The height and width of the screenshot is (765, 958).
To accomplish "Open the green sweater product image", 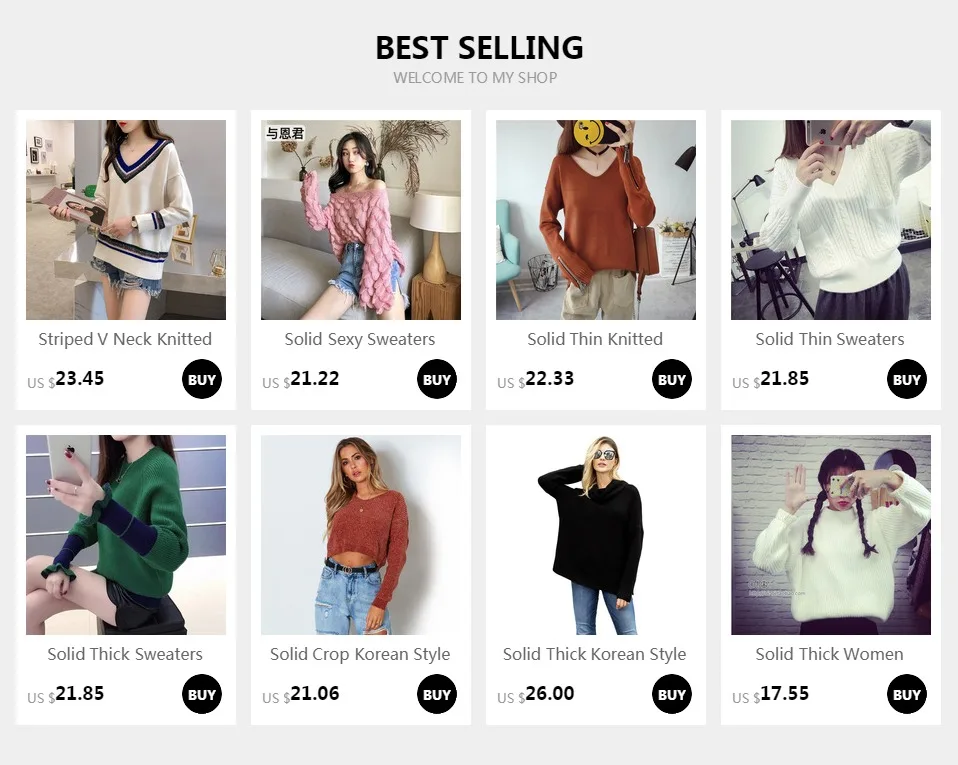I will (x=126, y=535).
